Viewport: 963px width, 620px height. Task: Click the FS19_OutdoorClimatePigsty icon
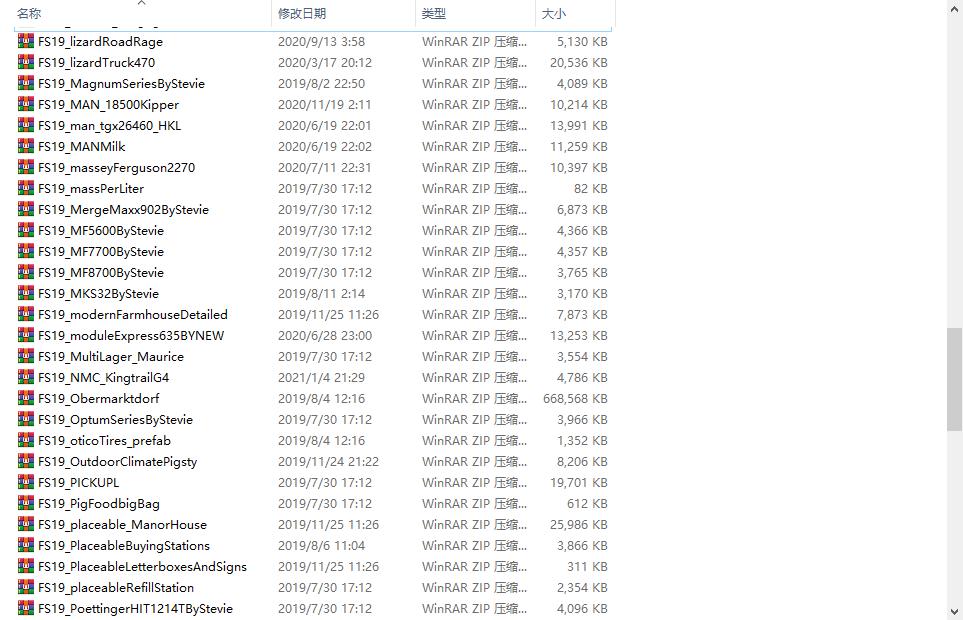[26, 461]
